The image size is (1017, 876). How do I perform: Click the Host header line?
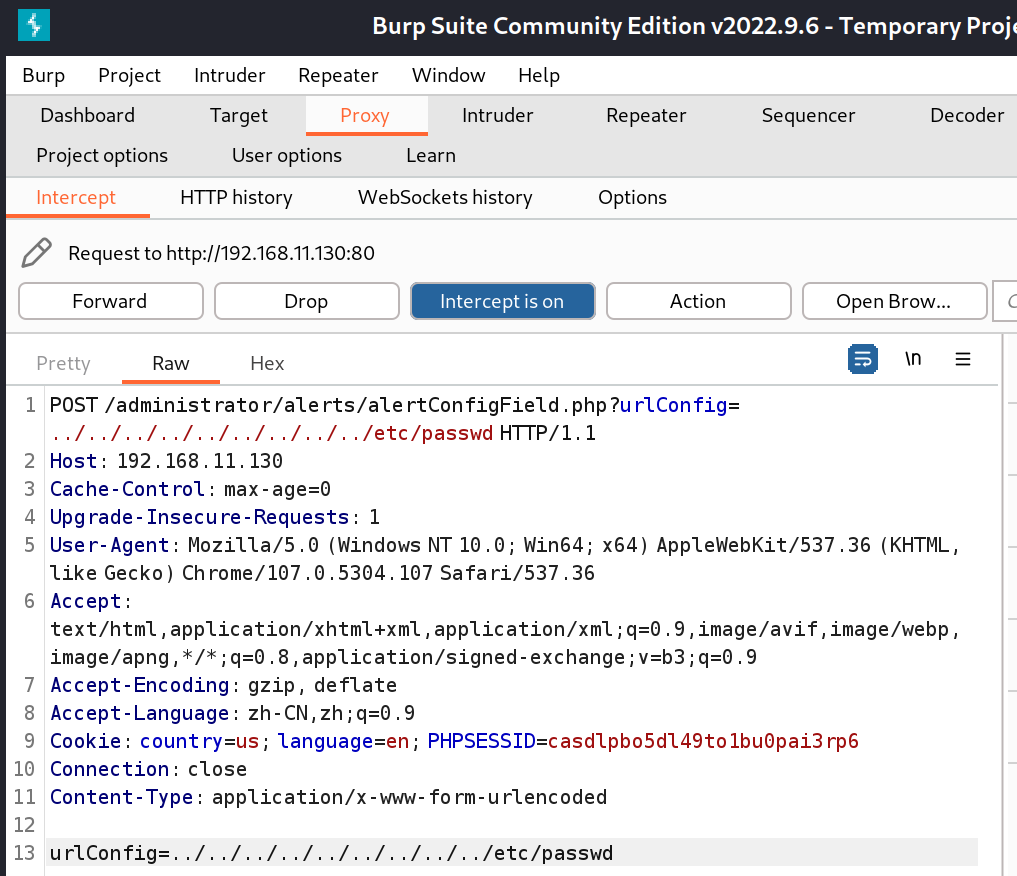(166, 461)
